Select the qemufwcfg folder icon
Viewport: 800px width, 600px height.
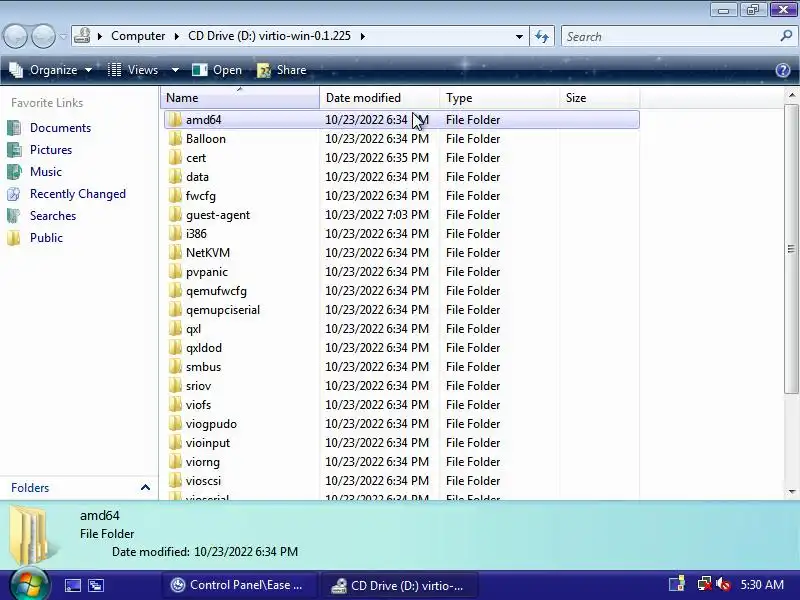click(x=175, y=291)
